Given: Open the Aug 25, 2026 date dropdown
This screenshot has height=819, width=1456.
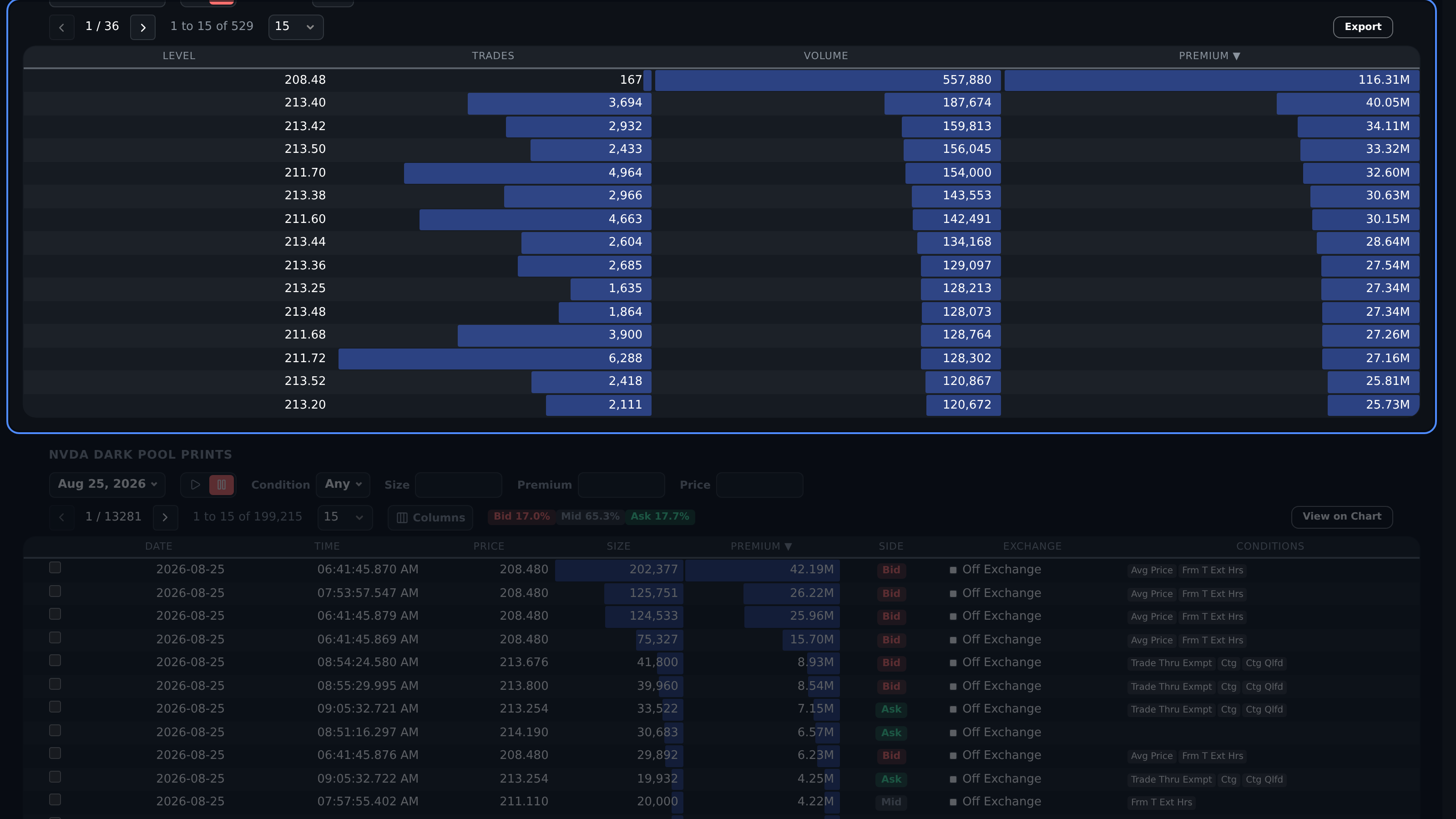Looking at the screenshot, I should pyautogui.click(x=107, y=485).
